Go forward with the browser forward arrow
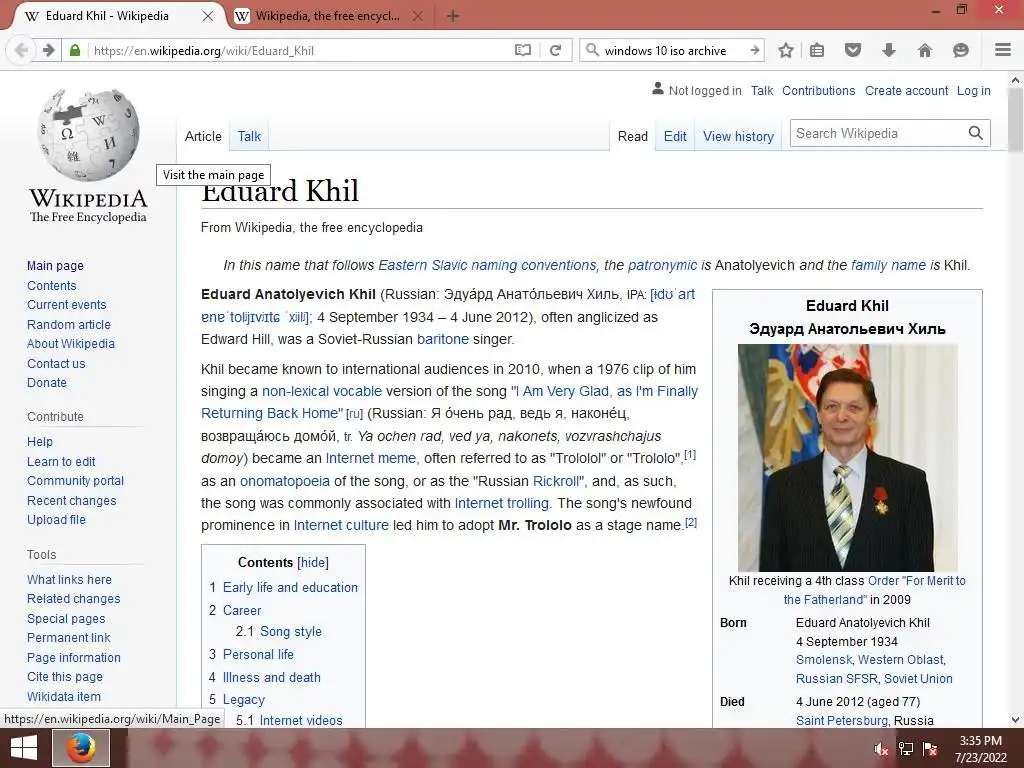 (x=48, y=50)
